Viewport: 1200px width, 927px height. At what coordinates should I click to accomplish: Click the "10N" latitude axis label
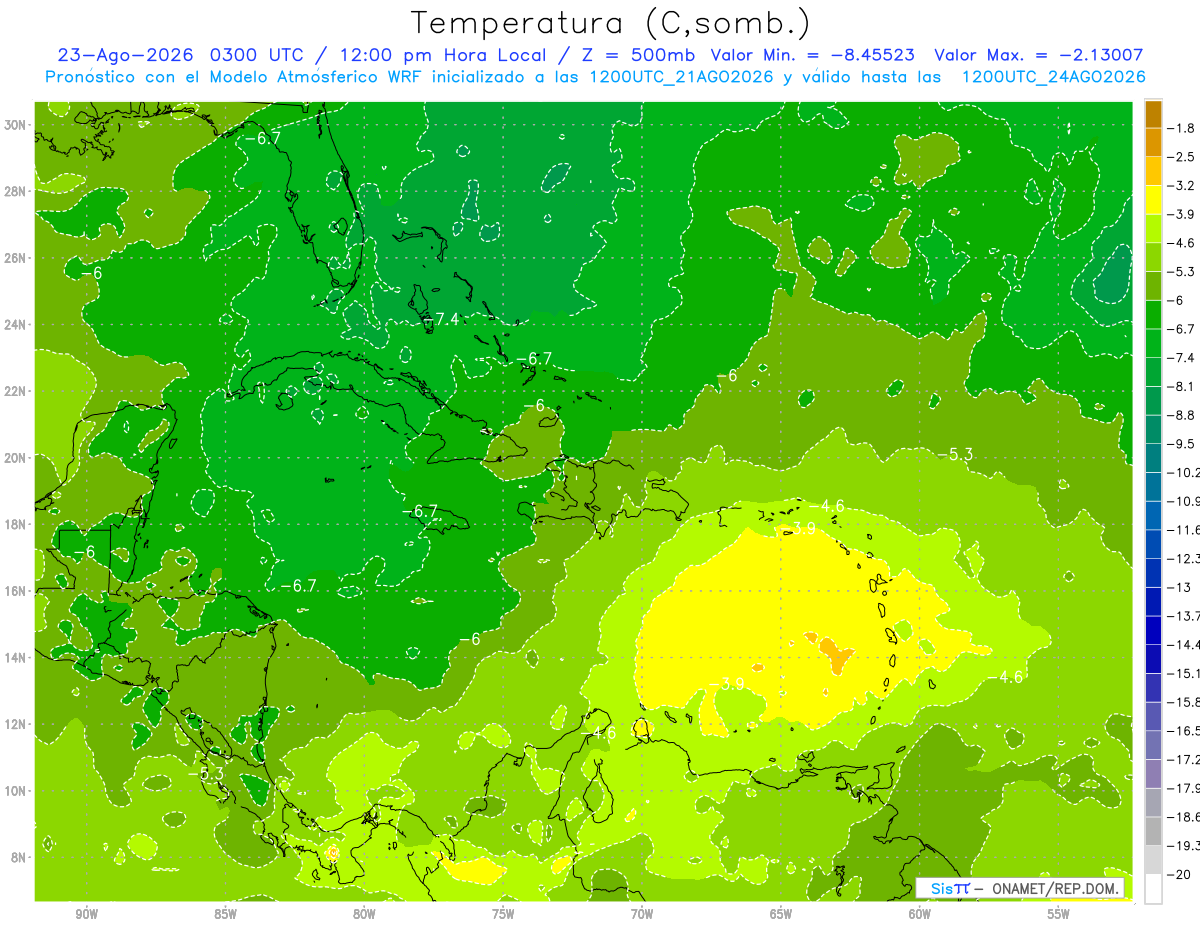(x=16, y=791)
